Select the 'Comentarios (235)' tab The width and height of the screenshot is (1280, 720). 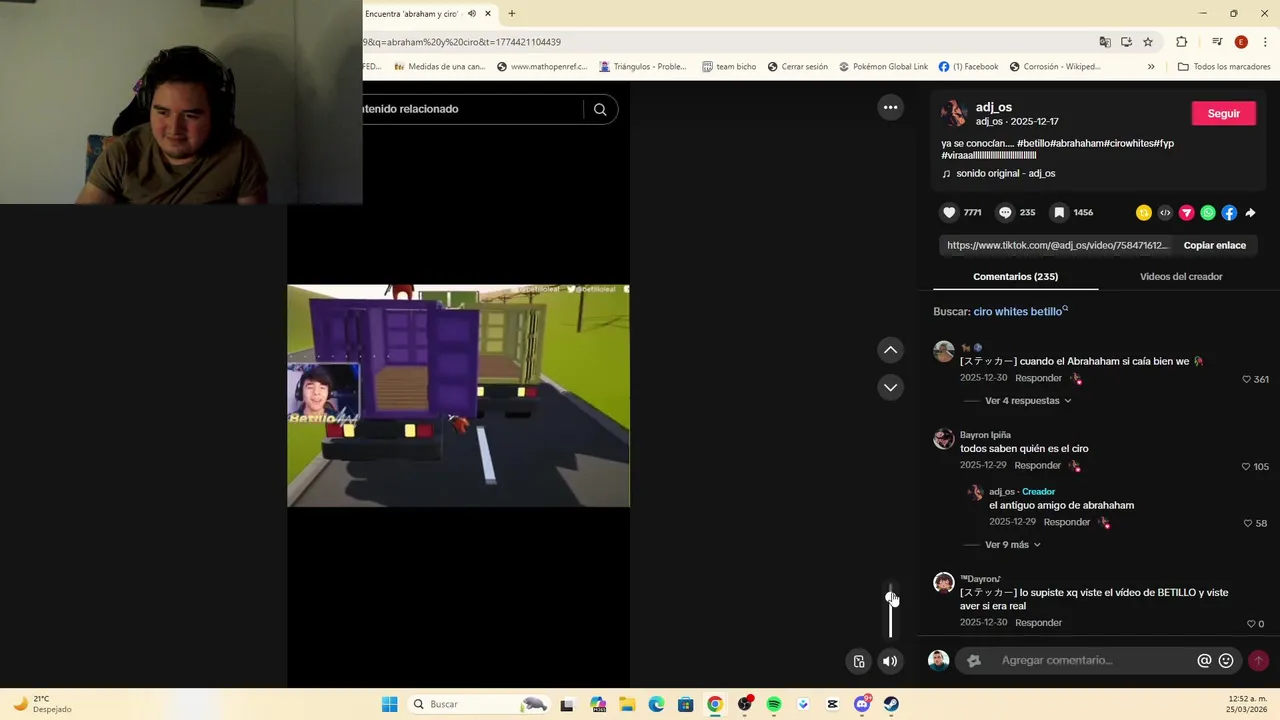1015,276
